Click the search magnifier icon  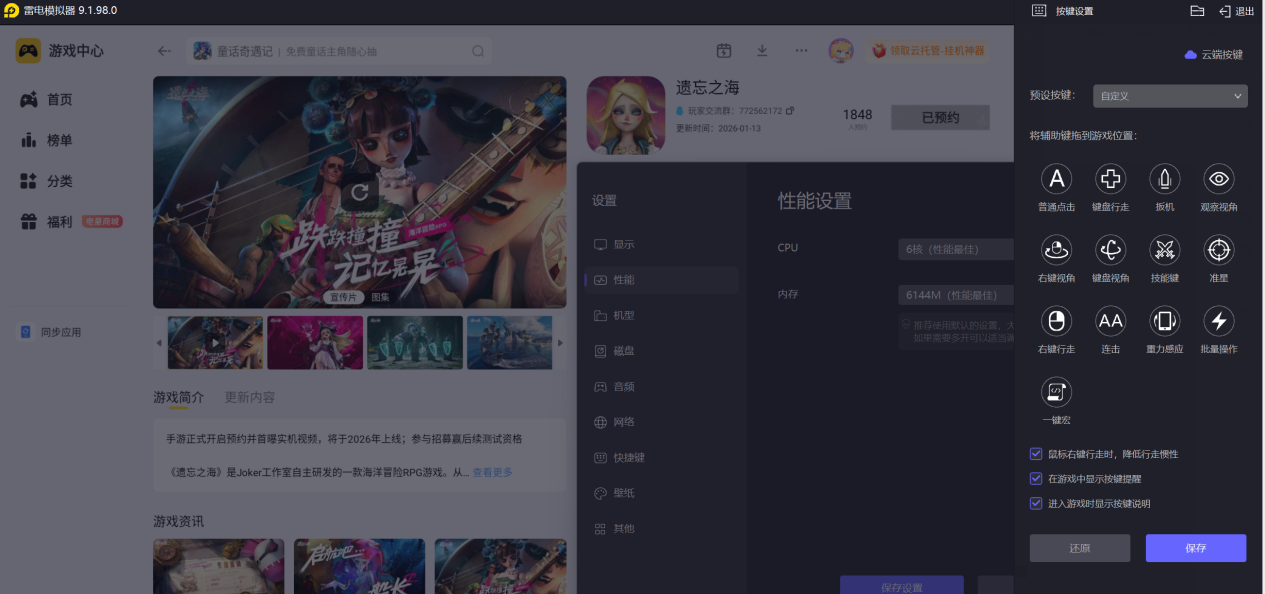478,51
